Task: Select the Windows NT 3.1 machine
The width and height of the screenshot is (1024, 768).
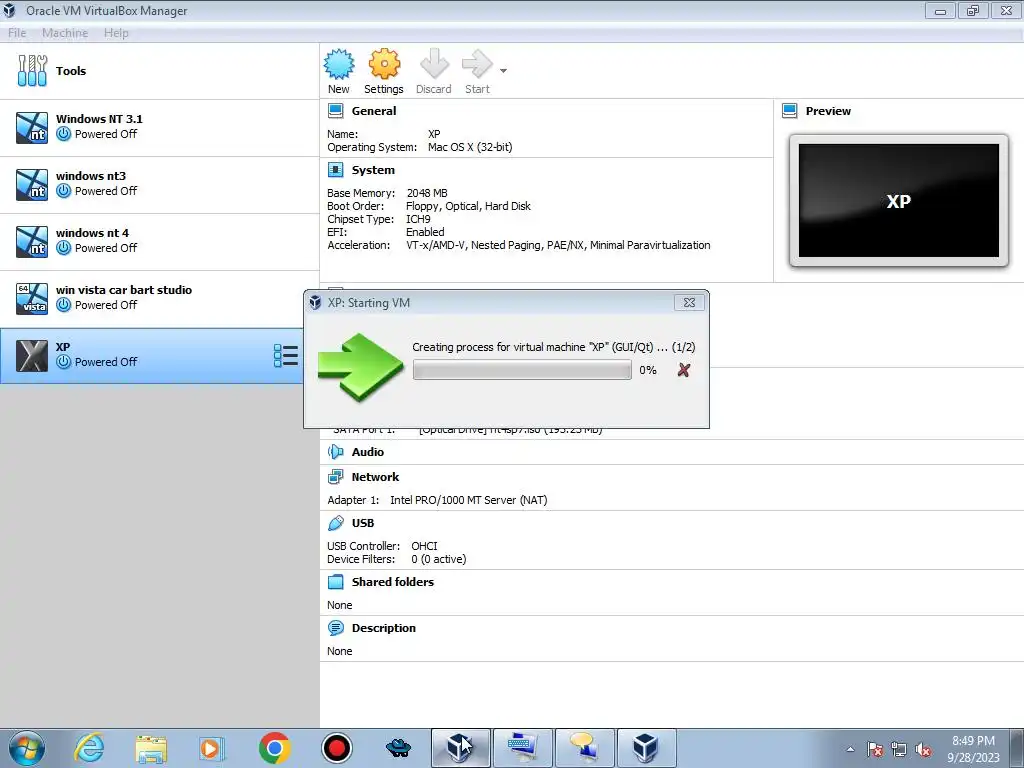Action: [x=159, y=127]
